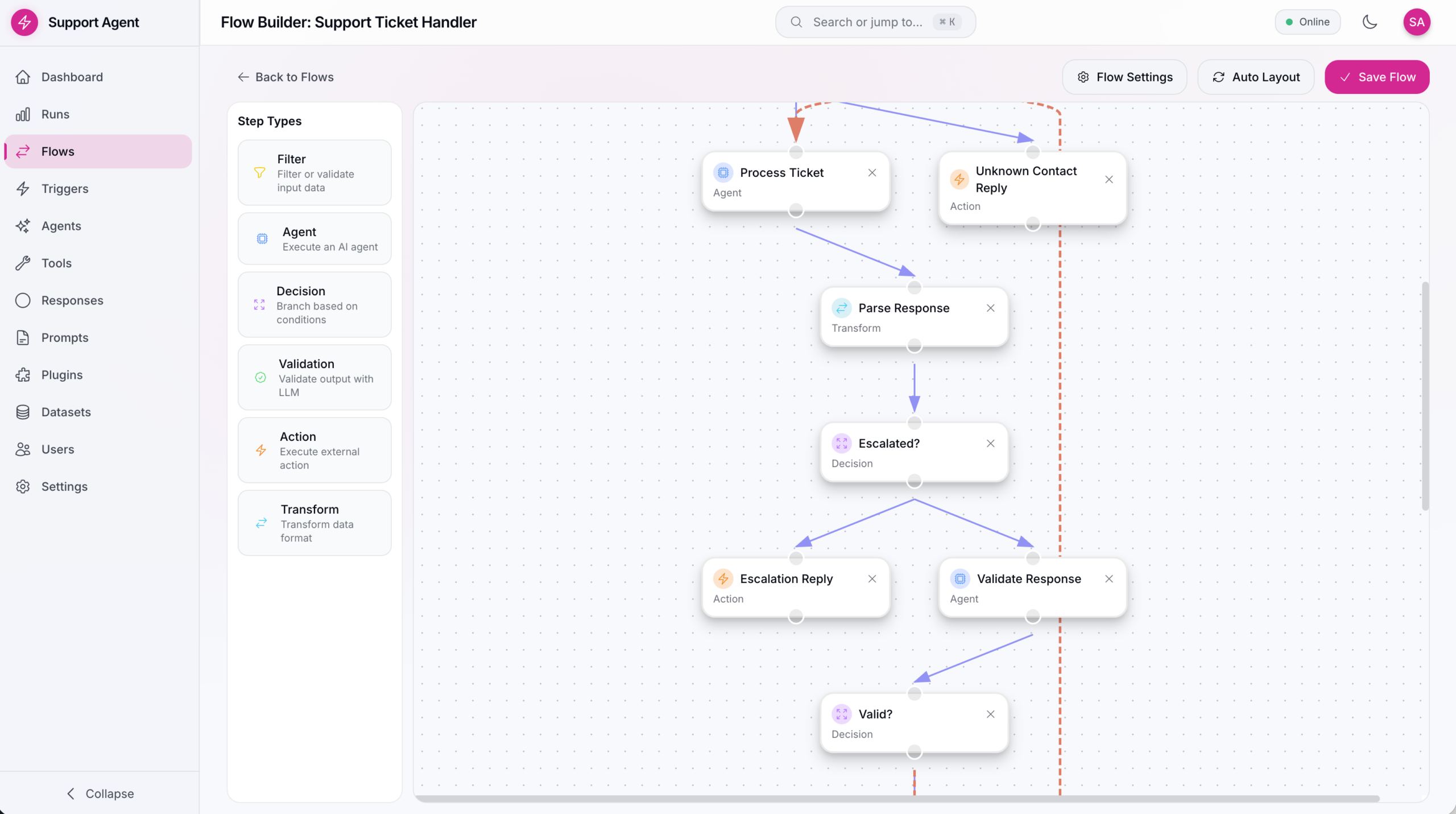Collapse the sidebar

pos(100,794)
